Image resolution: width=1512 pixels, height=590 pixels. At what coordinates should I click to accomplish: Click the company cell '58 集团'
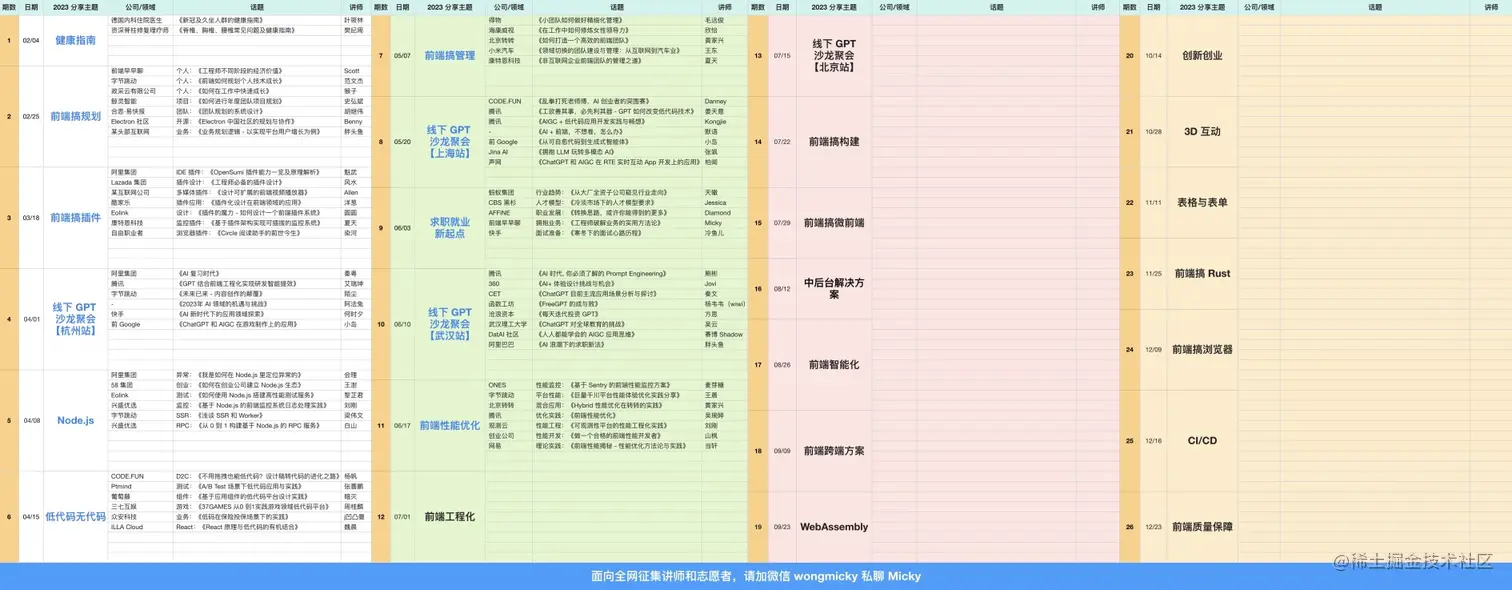(x=140, y=385)
